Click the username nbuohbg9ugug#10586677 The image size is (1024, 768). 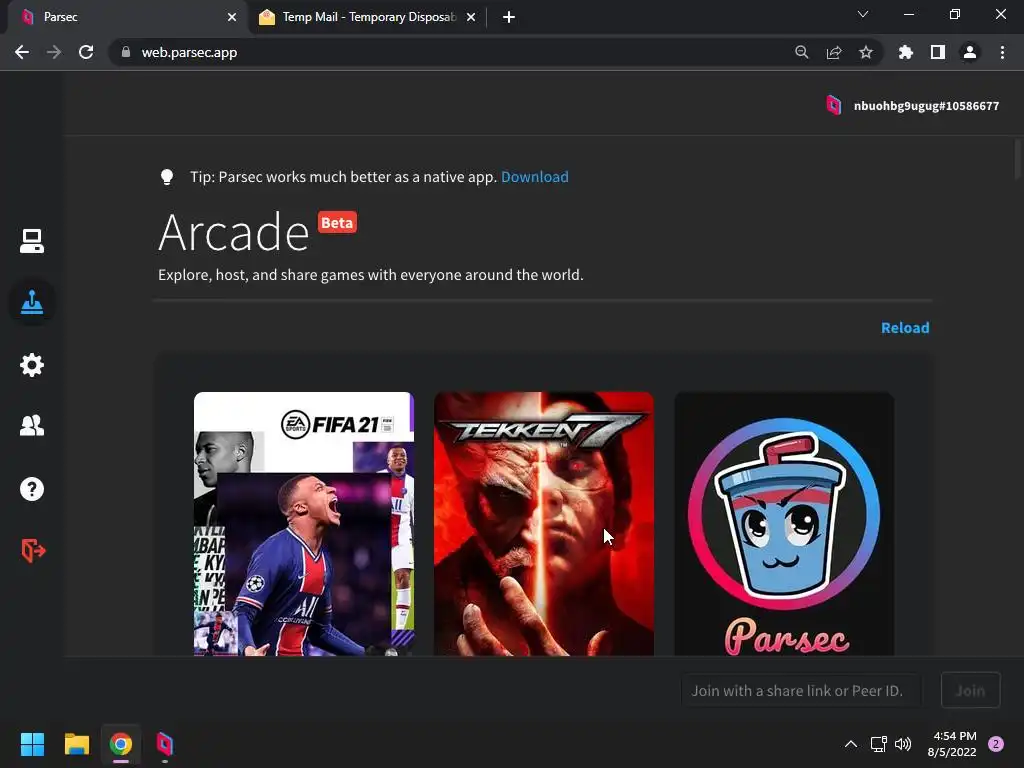point(926,106)
